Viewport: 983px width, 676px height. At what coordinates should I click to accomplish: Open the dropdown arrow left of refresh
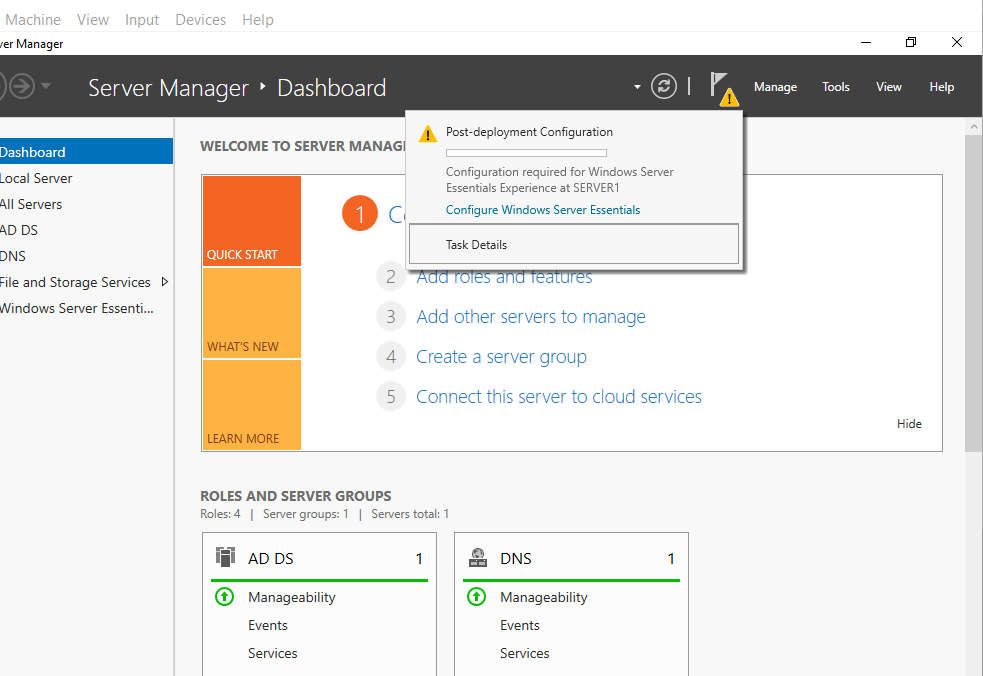click(637, 87)
